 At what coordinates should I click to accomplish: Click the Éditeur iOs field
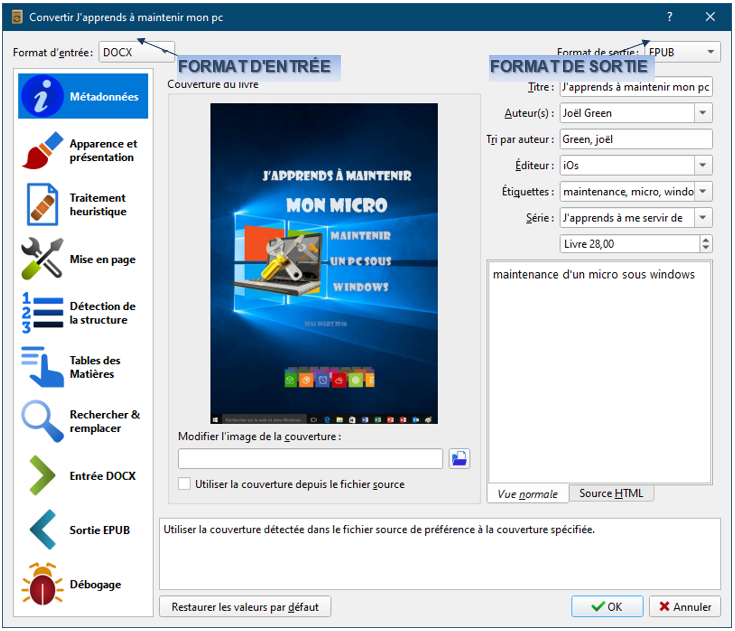(x=627, y=165)
